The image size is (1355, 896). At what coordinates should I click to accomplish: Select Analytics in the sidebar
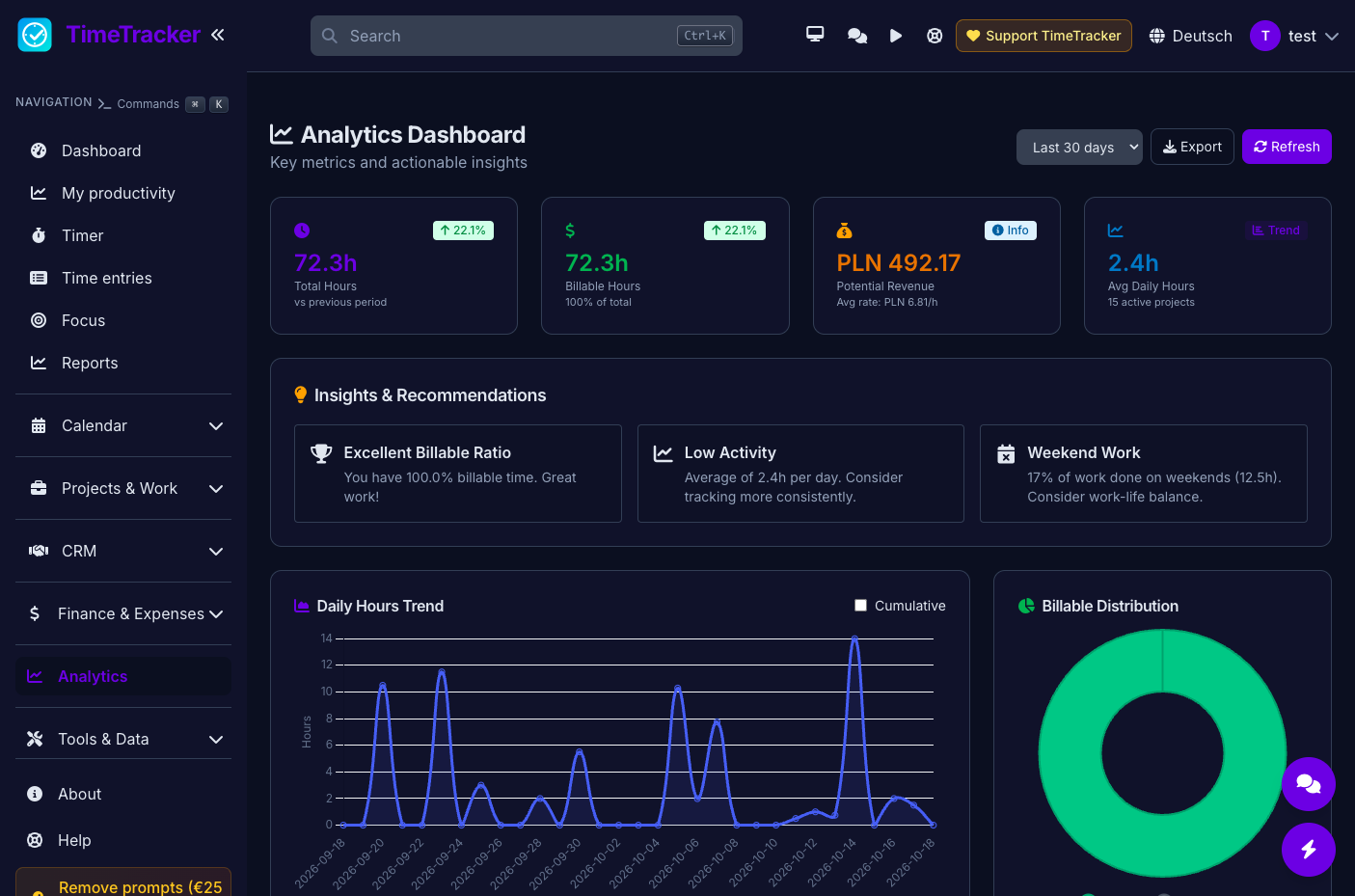(123, 676)
